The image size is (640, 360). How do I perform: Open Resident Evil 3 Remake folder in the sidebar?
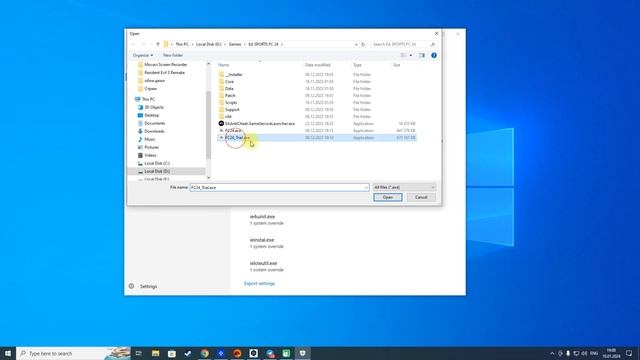point(164,73)
